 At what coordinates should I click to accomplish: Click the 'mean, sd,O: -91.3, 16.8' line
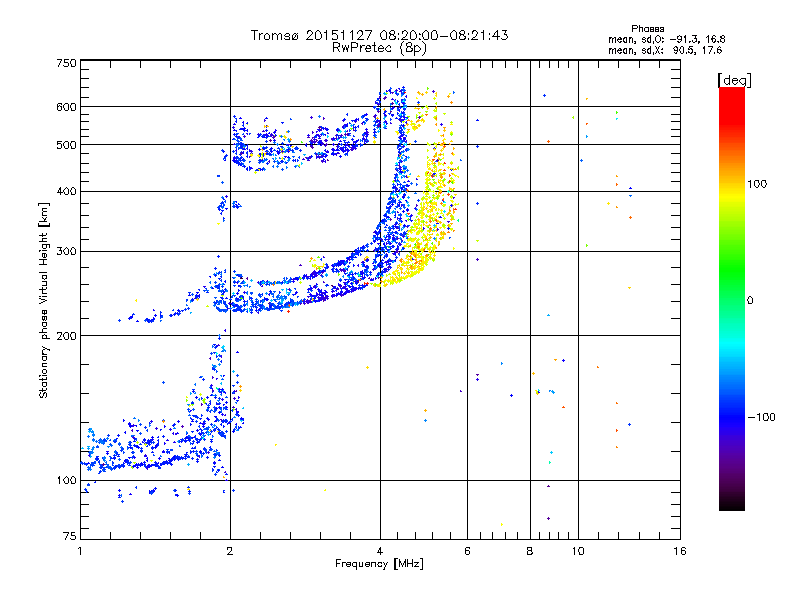tap(666, 39)
